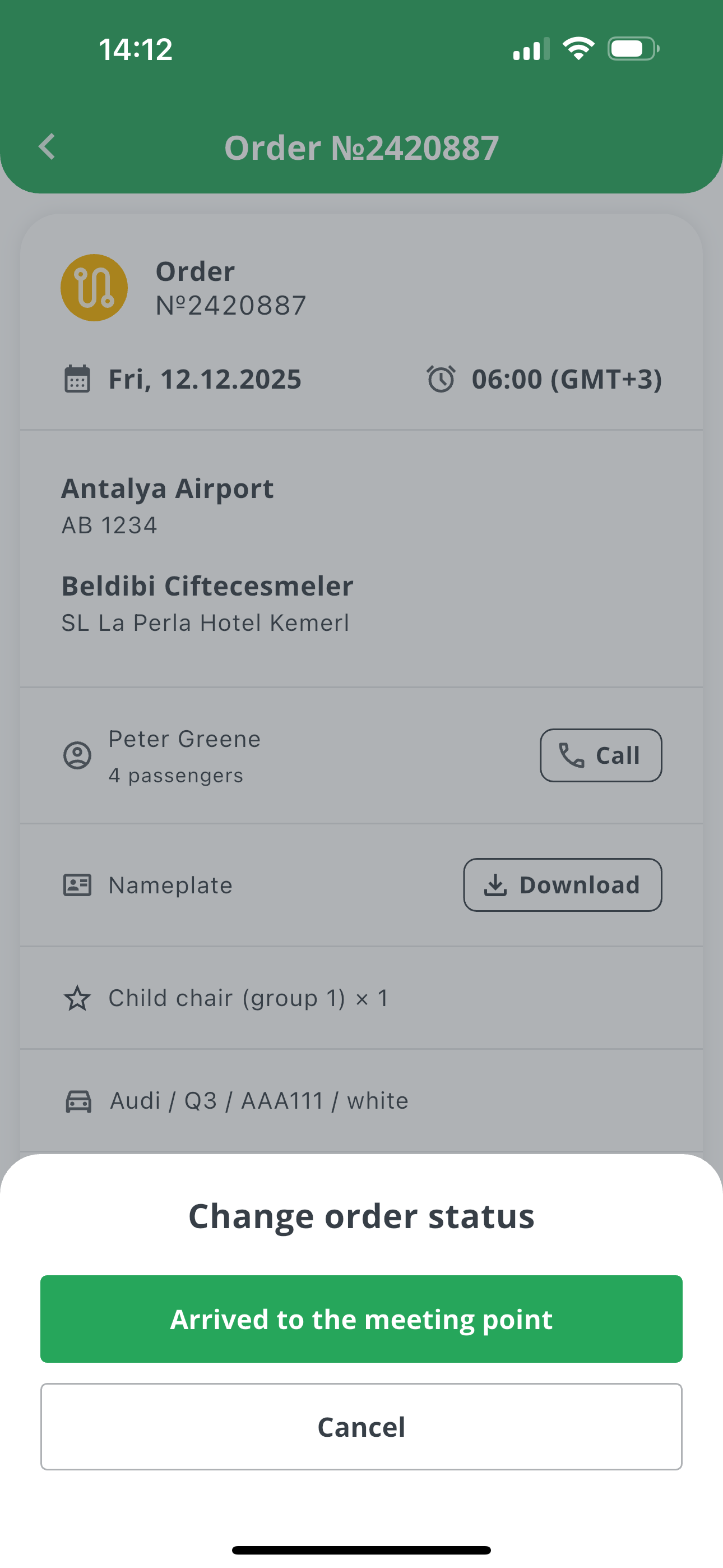Click the car vehicle icon
The height and width of the screenshot is (1568, 723).
[78, 1101]
